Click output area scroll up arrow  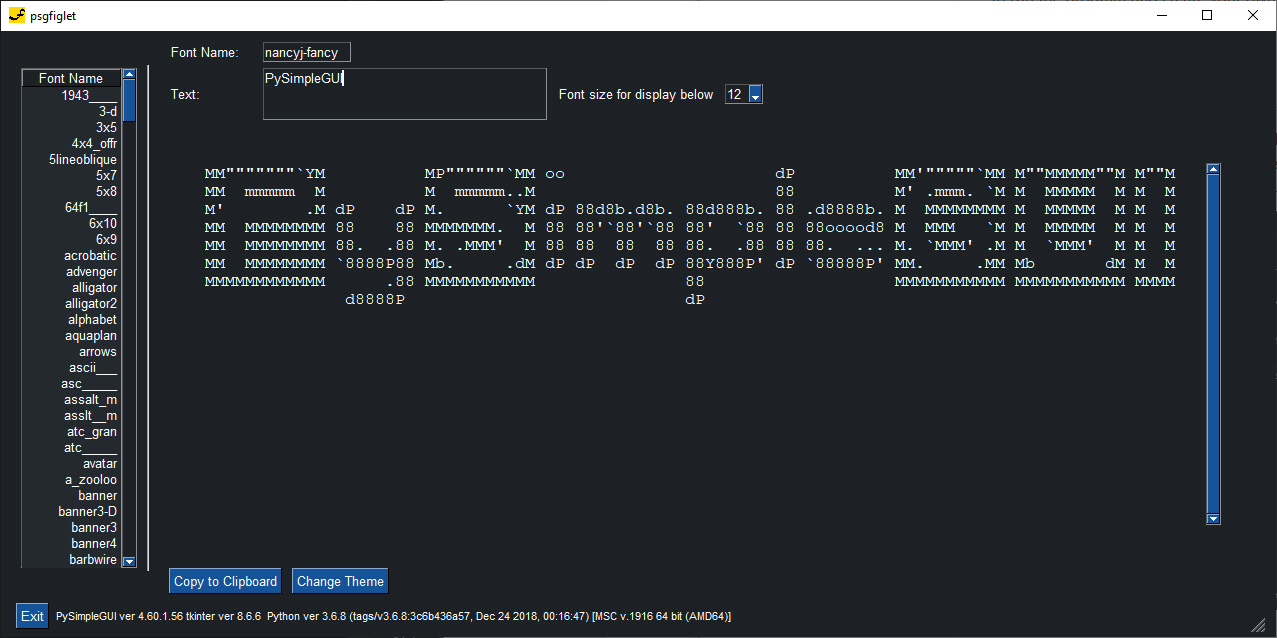click(x=1213, y=170)
